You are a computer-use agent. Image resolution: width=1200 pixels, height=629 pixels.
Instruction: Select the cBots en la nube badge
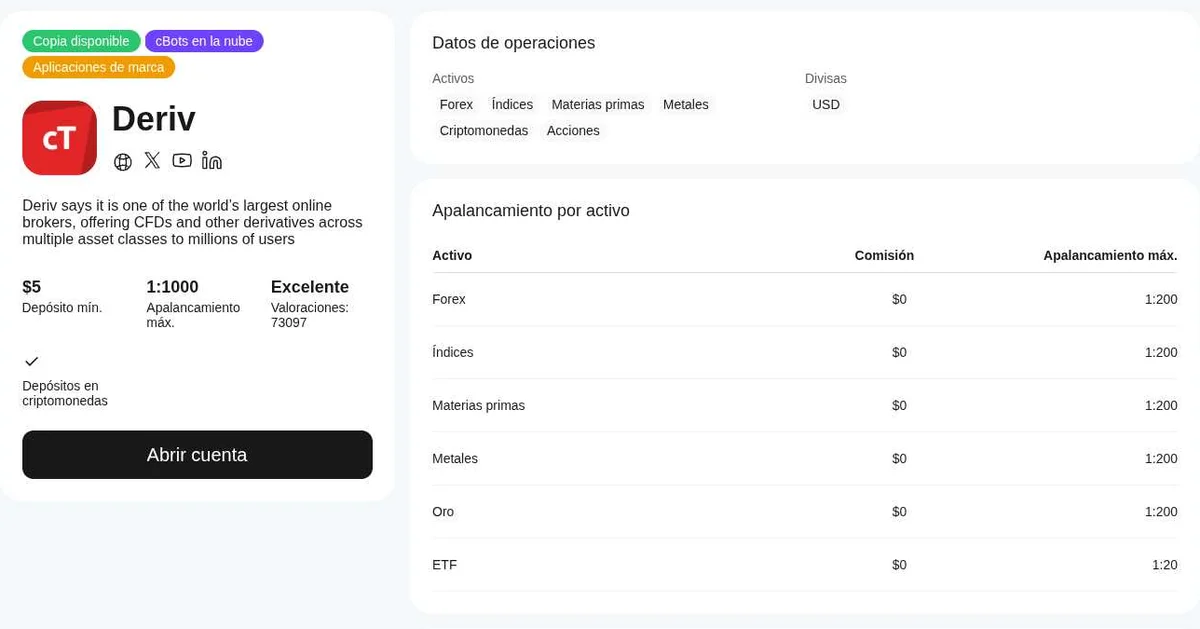click(204, 41)
